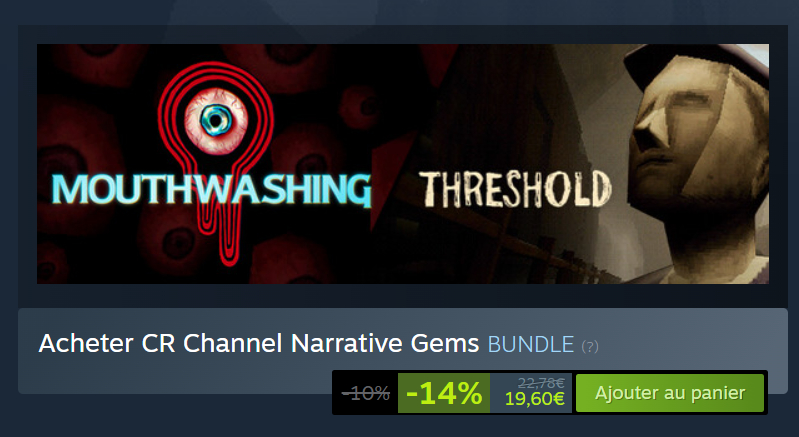Click the bloodshot eyeball icon

[216, 121]
